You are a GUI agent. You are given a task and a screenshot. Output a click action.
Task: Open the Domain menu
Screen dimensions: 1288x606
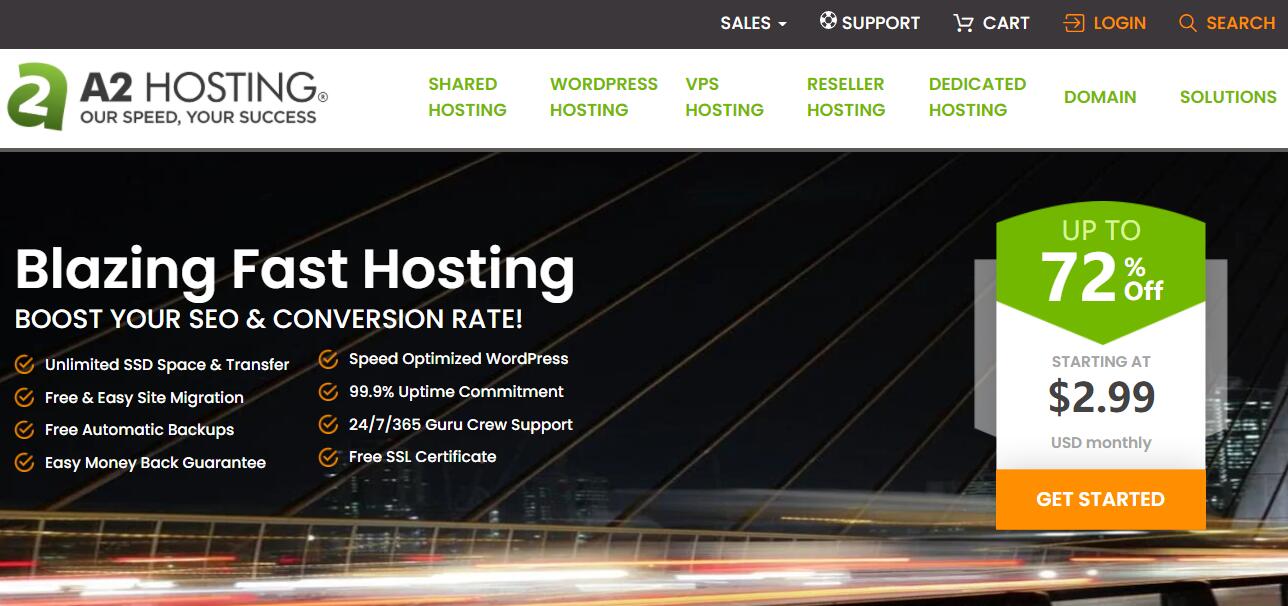tap(1100, 97)
